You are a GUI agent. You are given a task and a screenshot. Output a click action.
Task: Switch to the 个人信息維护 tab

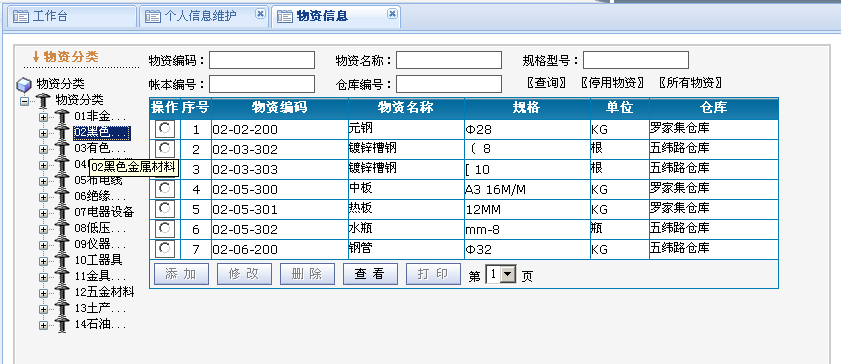pyautogui.click(x=204, y=17)
